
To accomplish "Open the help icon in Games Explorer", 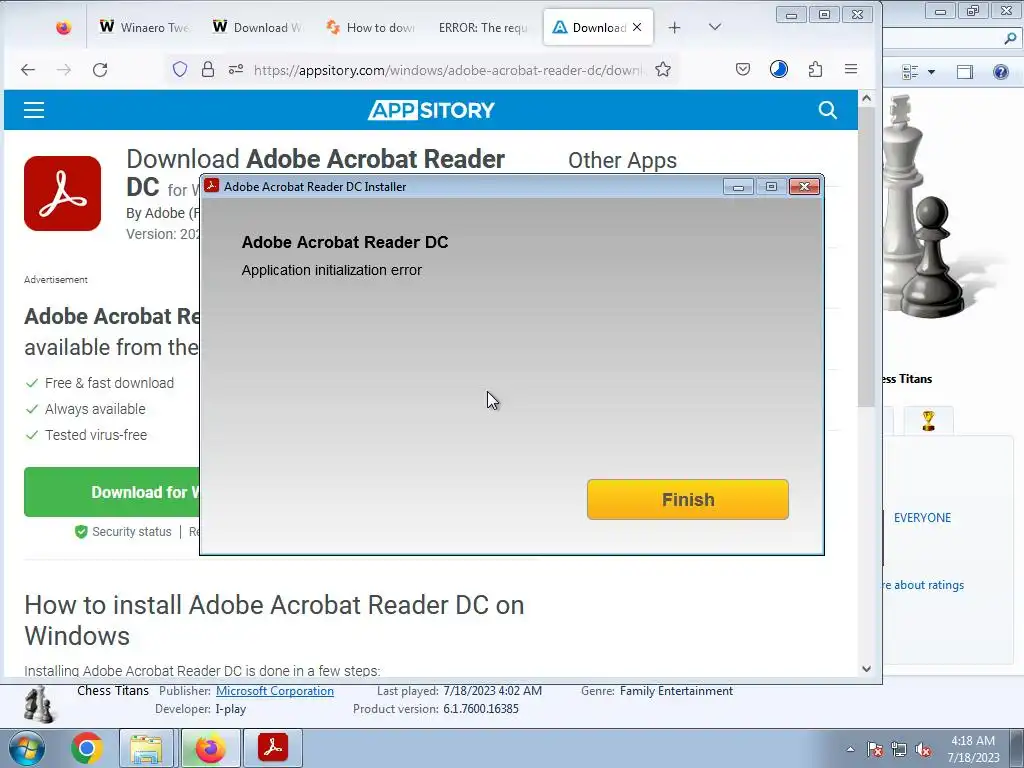I will (1000, 72).
